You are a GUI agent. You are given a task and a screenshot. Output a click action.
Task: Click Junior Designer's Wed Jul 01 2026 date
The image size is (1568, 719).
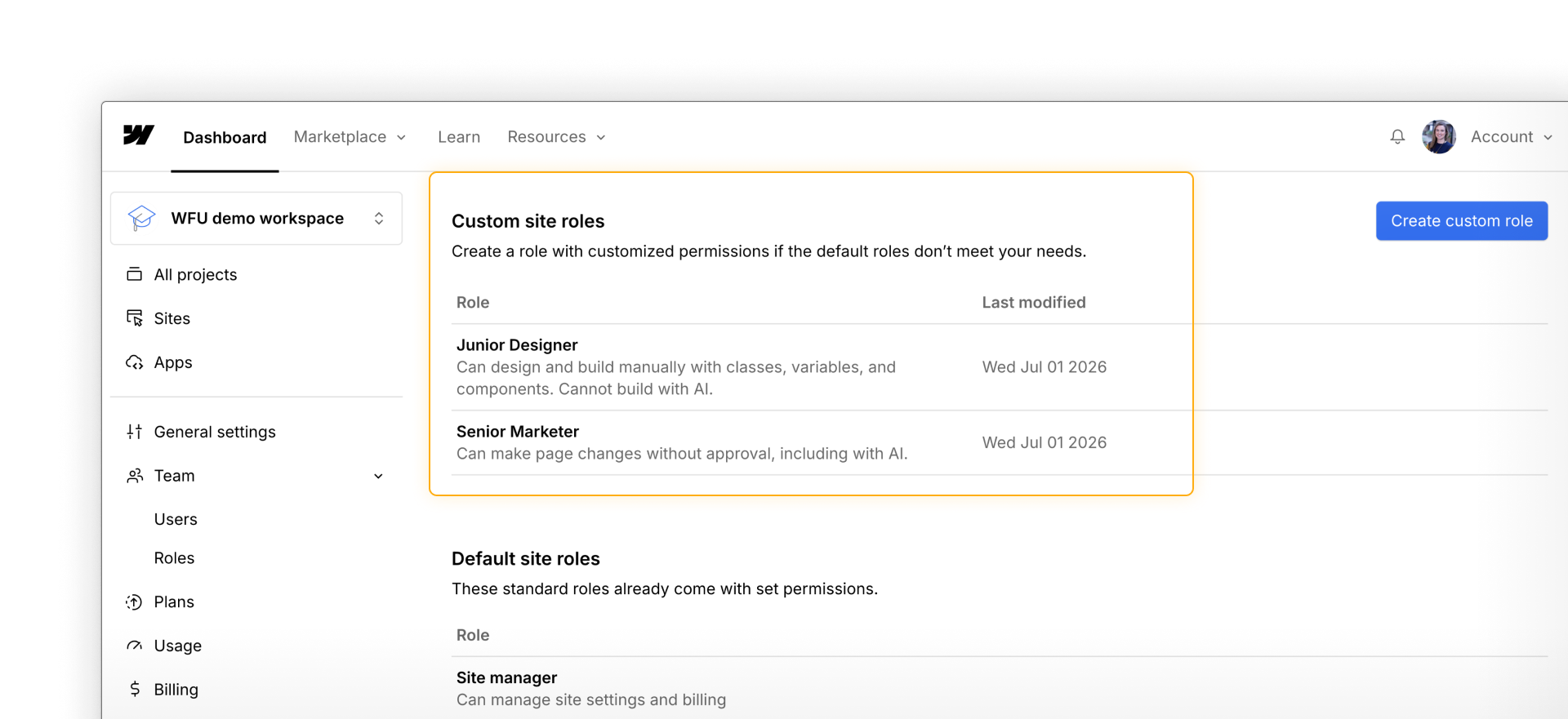coord(1045,367)
